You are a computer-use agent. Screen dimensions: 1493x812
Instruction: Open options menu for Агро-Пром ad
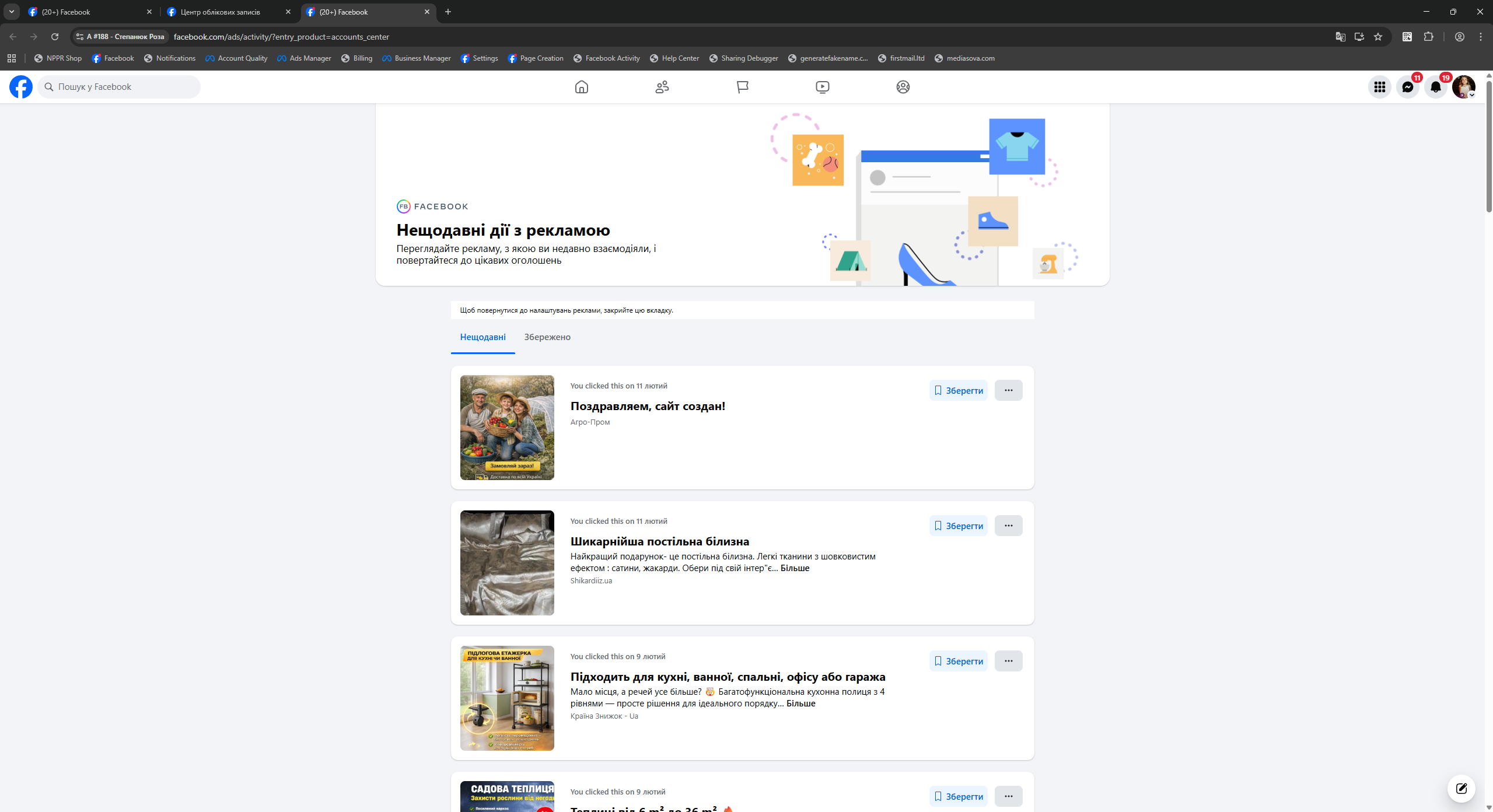coord(1008,390)
